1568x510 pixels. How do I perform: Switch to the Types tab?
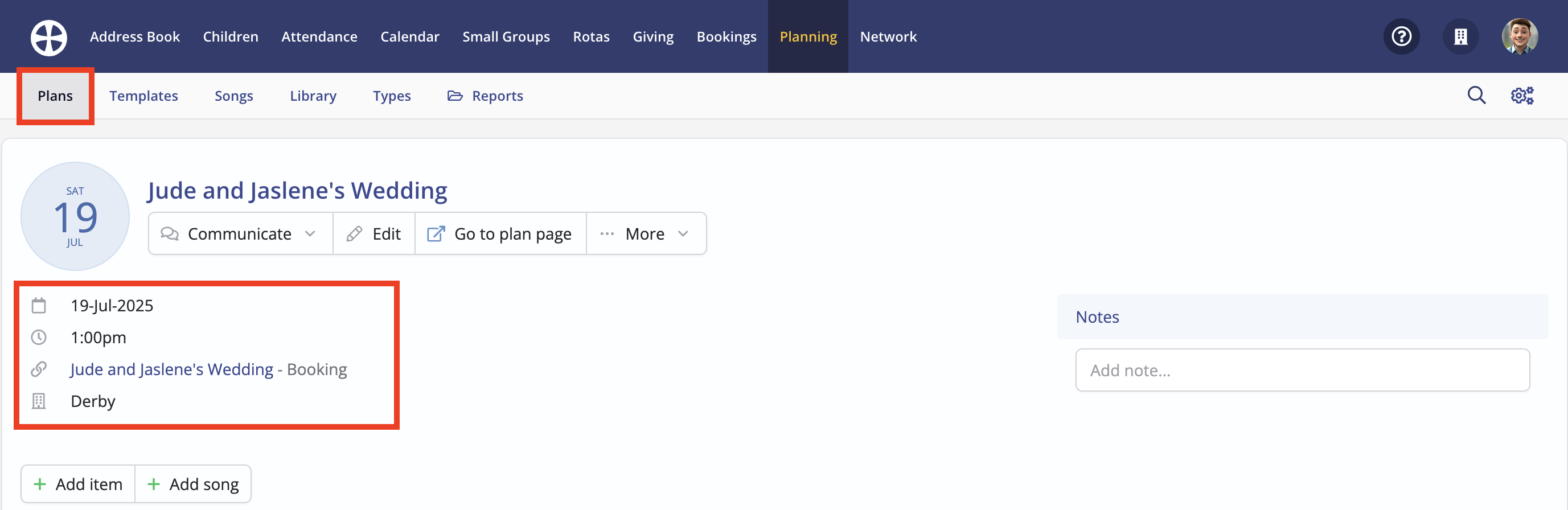(392, 96)
